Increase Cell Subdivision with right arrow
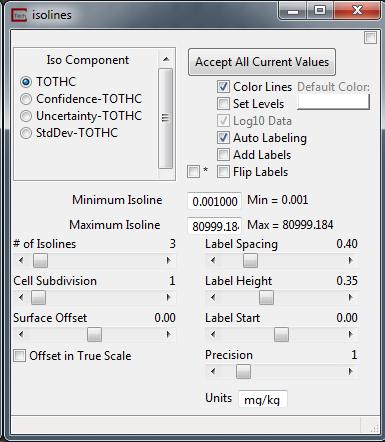Screen dimensions: 385x442 (x=169, y=297)
